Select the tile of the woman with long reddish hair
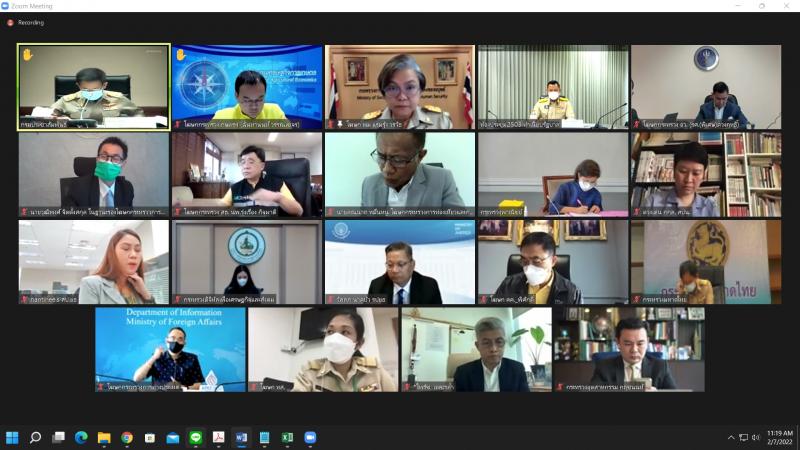Image resolution: width=800 pixels, height=450 pixels. point(94,262)
